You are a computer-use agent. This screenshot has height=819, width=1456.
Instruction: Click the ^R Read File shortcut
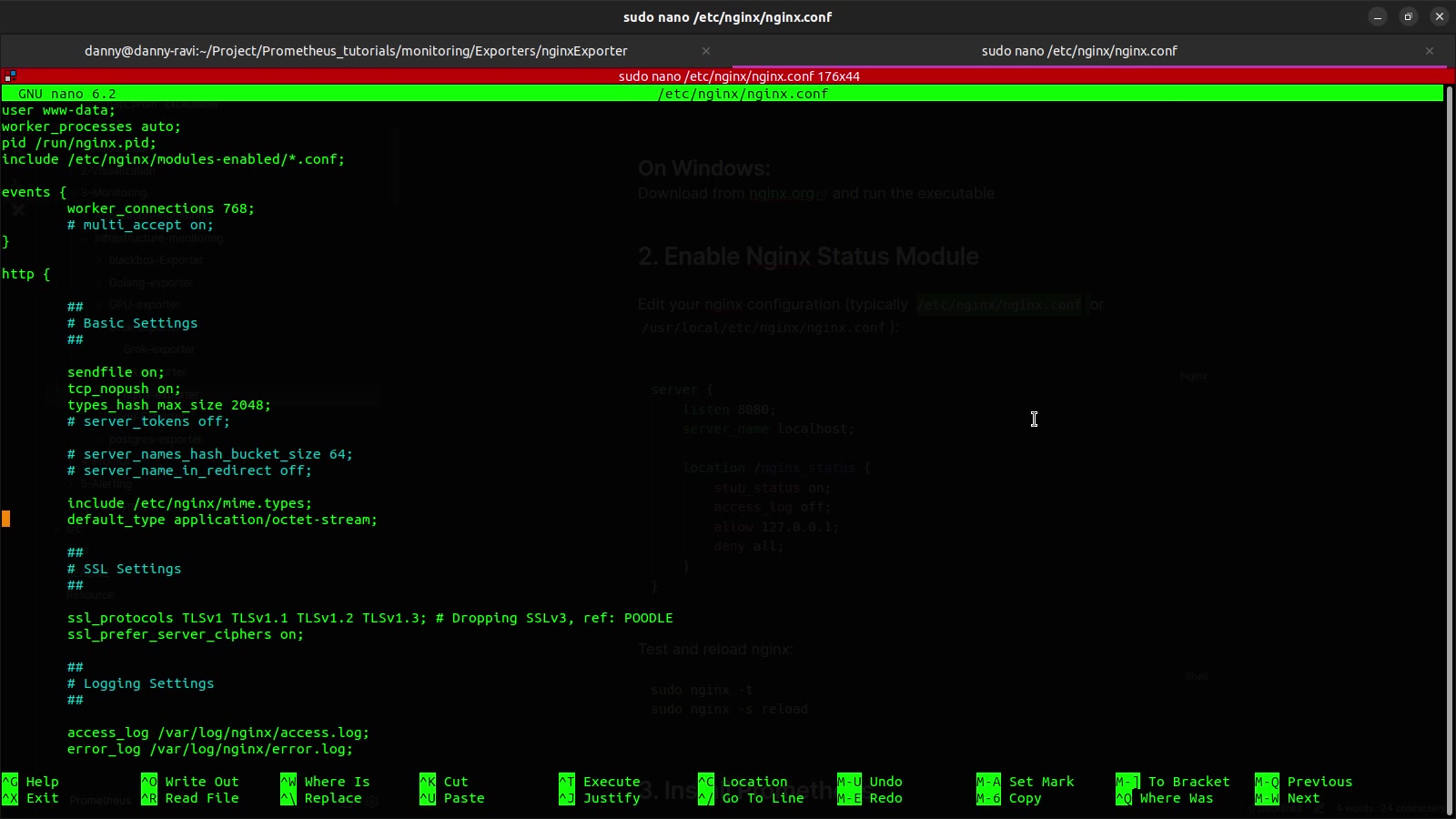click(x=190, y=798)
